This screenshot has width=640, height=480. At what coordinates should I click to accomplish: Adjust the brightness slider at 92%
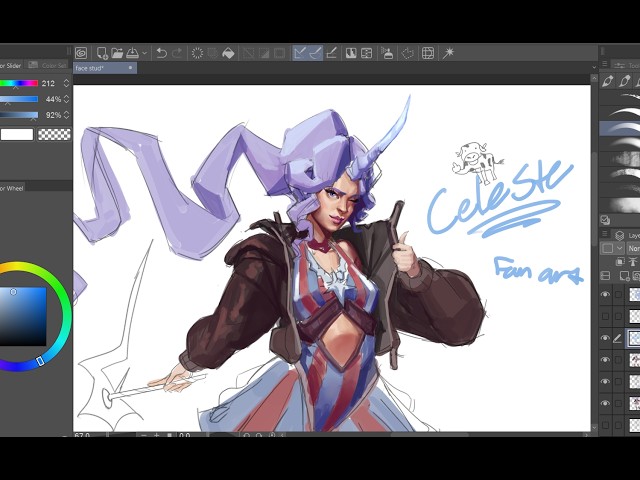(19, 115)
